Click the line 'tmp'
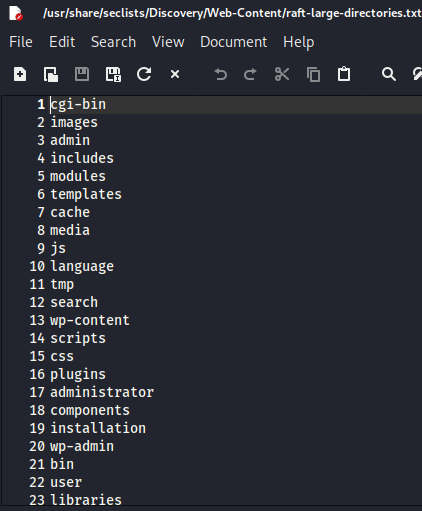Image resolution: width=422 pixels, height=511 pixels. pyautogui.click(x=62, y=284)
